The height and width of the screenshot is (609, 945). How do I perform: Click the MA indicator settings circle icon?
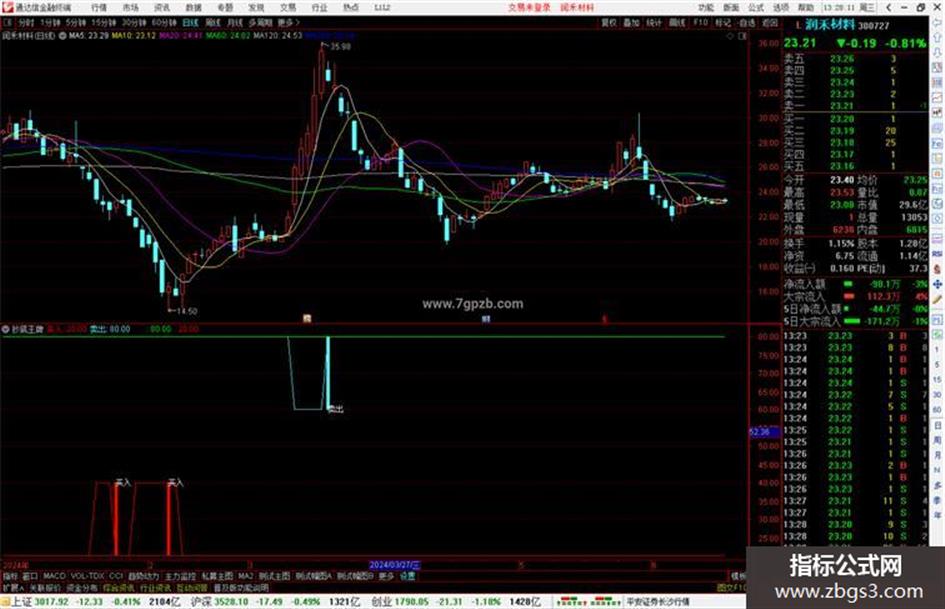coord(62,36)
